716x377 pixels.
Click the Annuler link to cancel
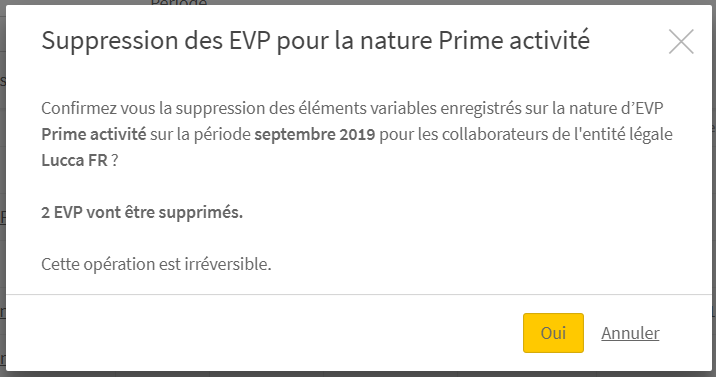630,333
